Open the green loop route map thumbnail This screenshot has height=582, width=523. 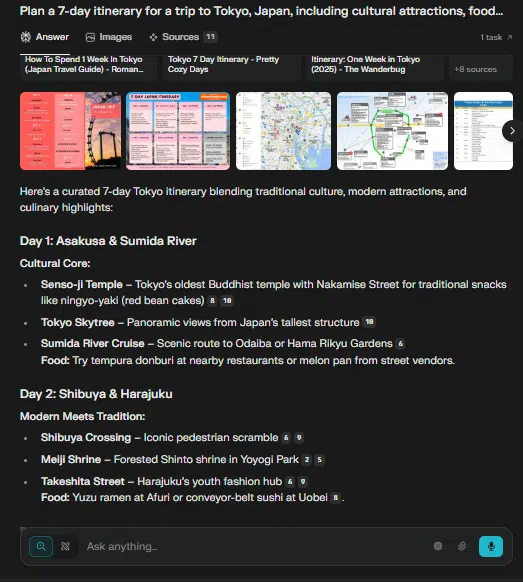392,131
